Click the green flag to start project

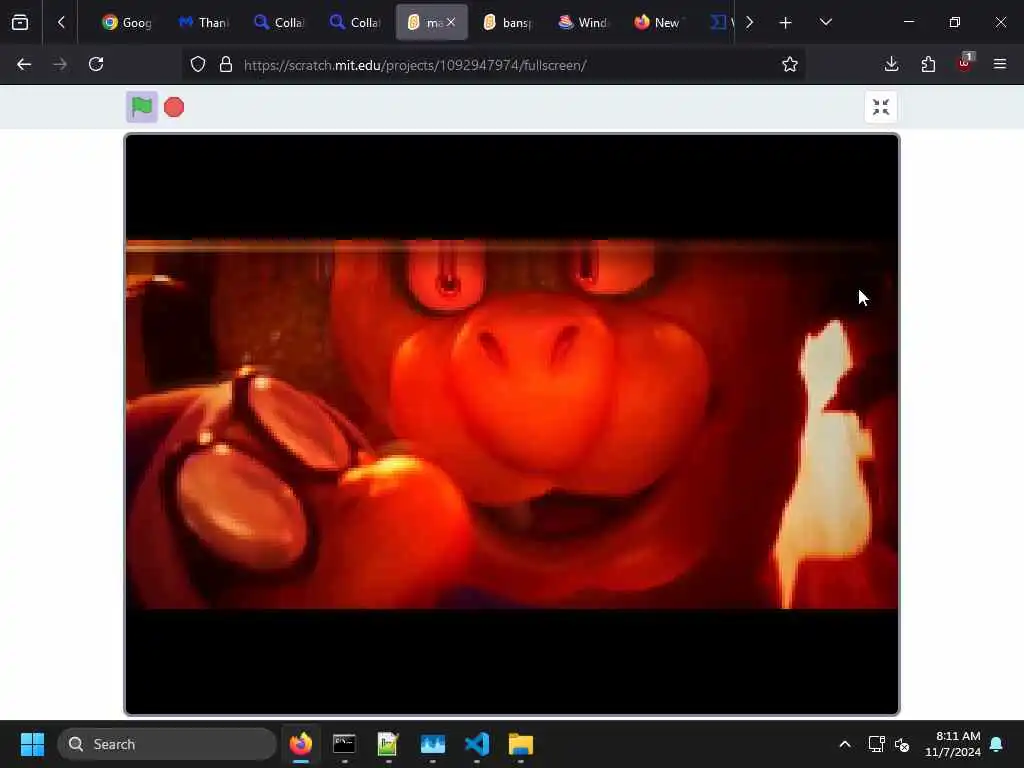pyautogui.click(x=142, y=106)
